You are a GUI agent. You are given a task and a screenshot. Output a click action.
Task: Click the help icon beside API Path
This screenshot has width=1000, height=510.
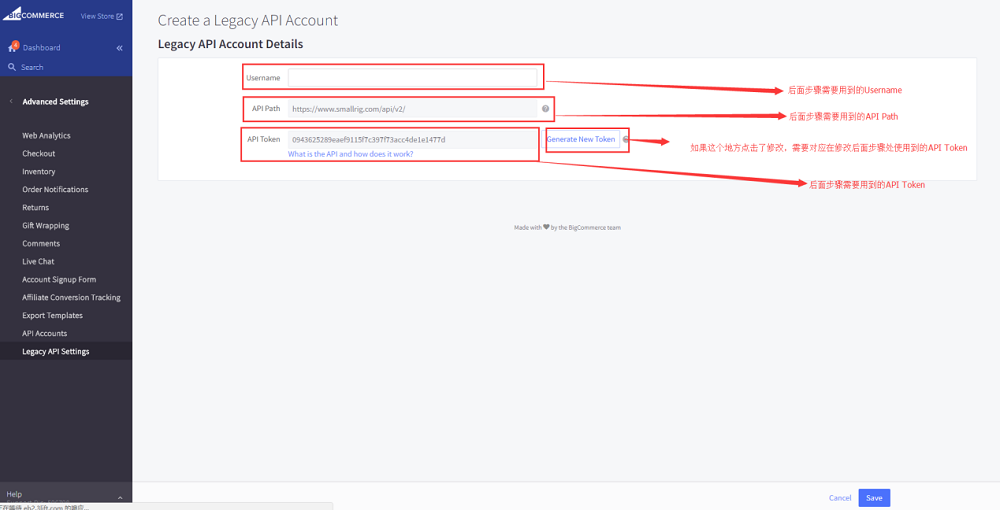(545, 109)
